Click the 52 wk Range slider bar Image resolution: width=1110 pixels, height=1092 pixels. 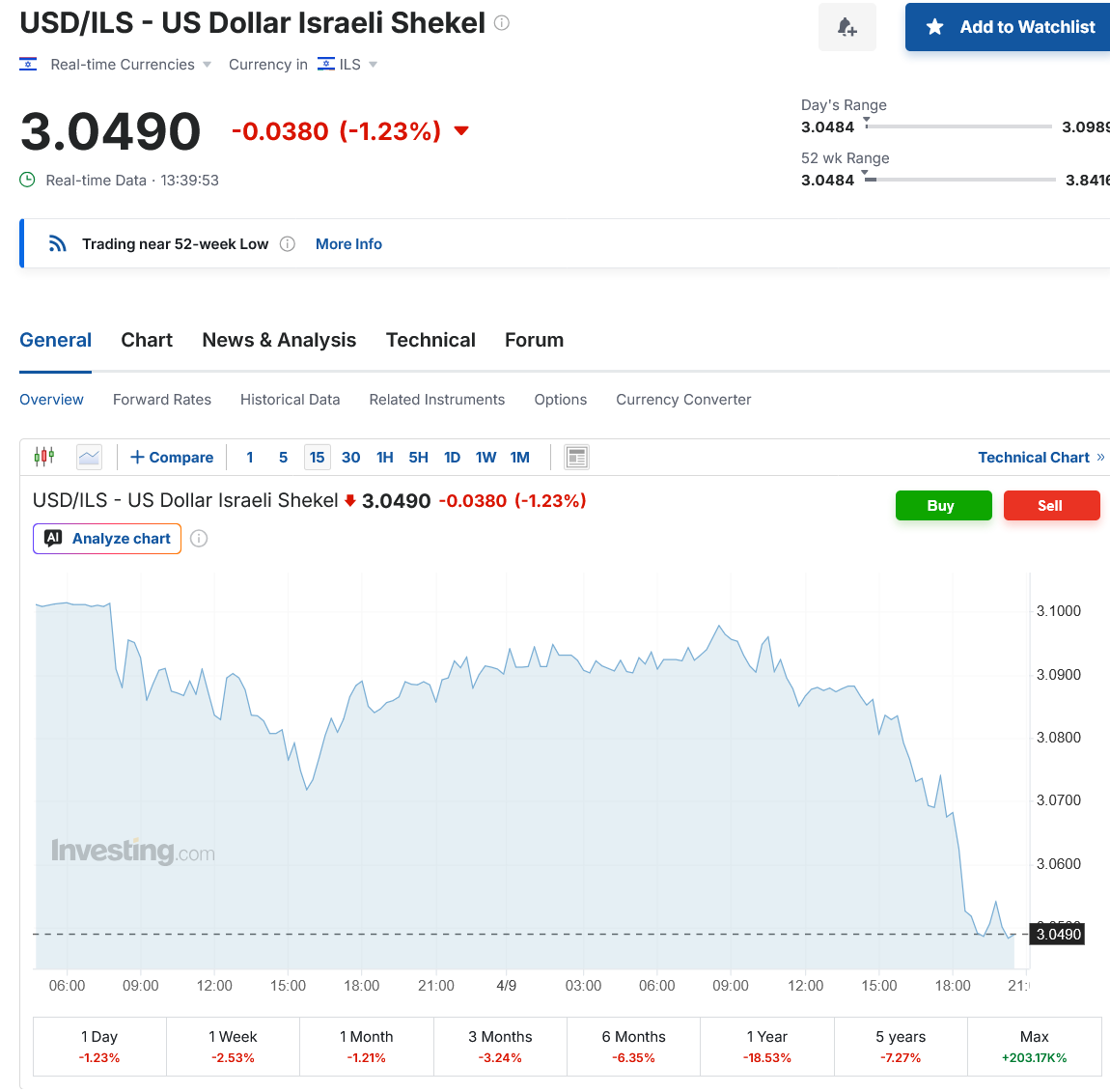[960, 180]
